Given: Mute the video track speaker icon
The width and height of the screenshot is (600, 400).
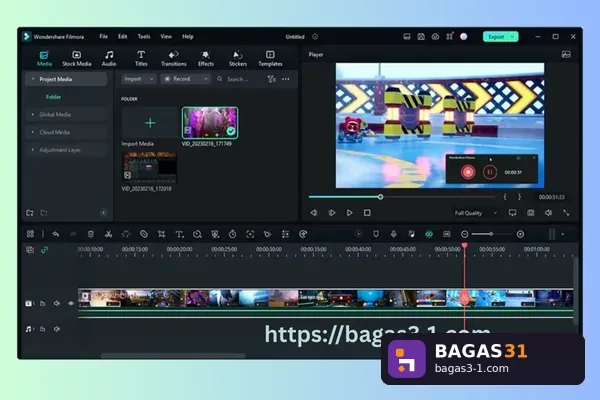Looking at the screenshot, I should click(57, 303).
